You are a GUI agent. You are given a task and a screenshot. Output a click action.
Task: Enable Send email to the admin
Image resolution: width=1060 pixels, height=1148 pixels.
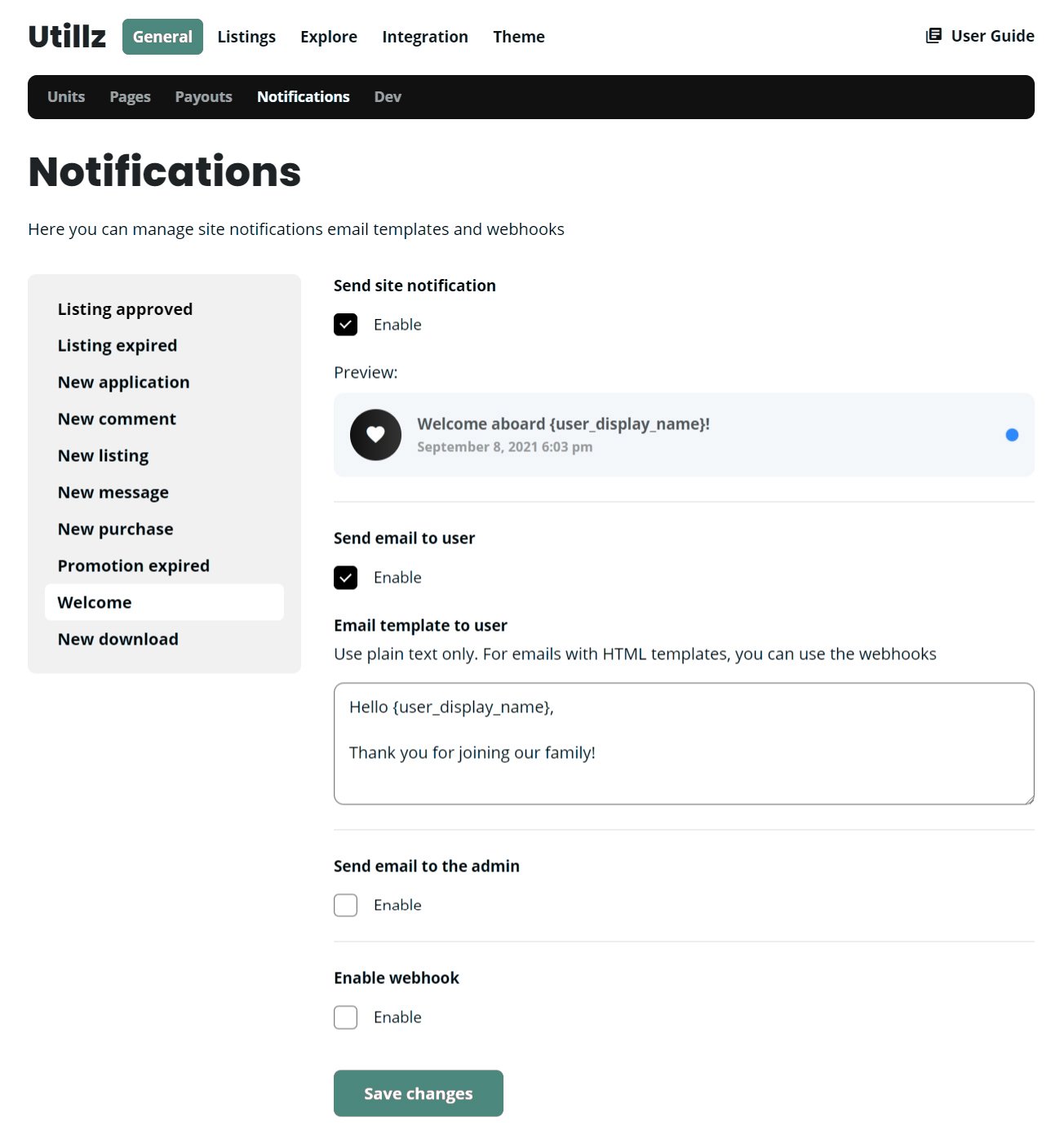(x=346, y=905)
